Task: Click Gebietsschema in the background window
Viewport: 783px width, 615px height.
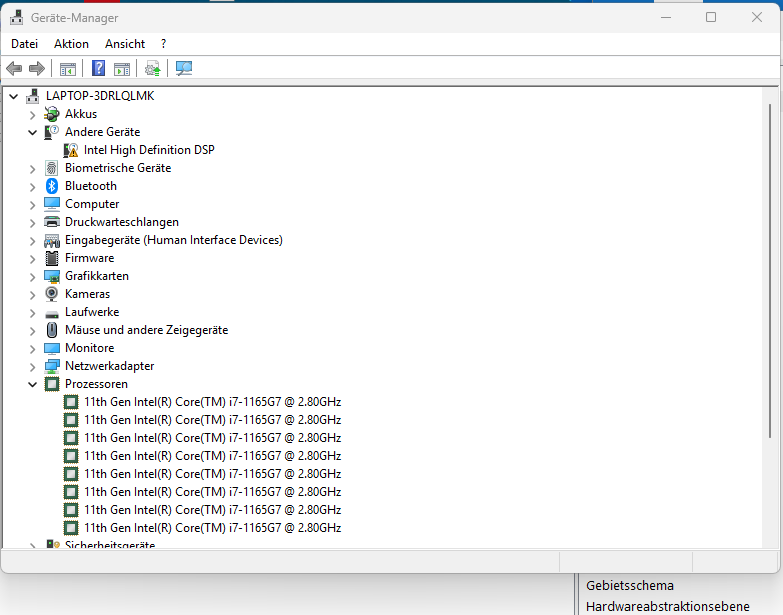Action: pyautogui.click(x=630, y=586)
